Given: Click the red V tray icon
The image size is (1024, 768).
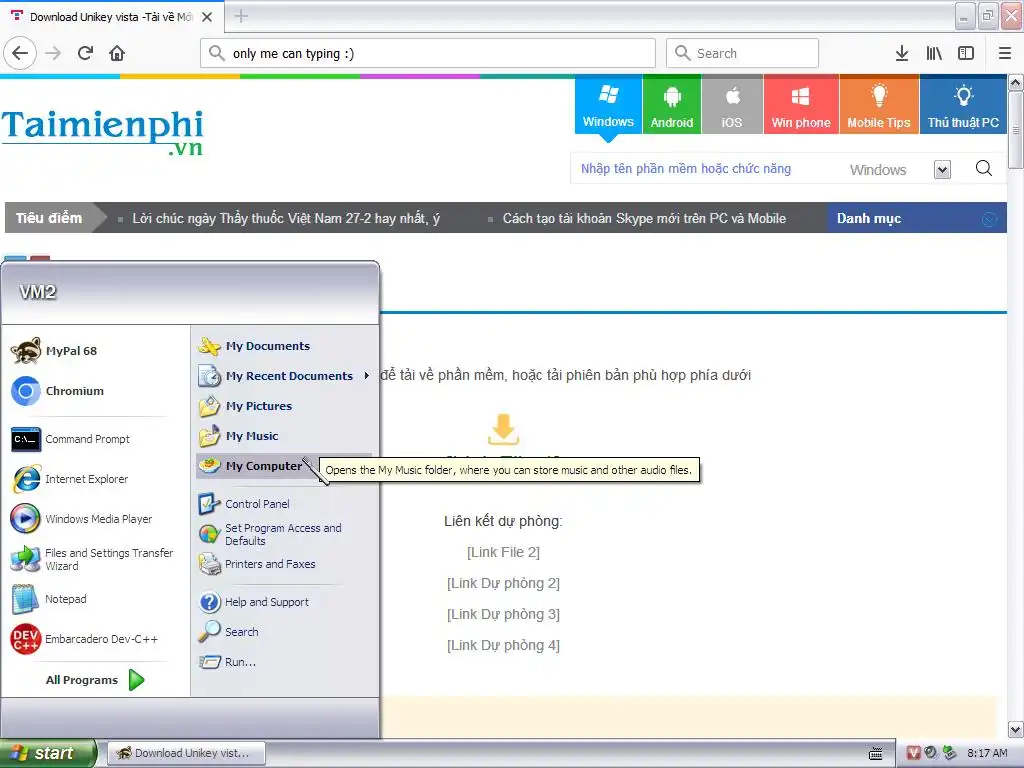Looking at the screenshot, I should (x=913, y=753).
